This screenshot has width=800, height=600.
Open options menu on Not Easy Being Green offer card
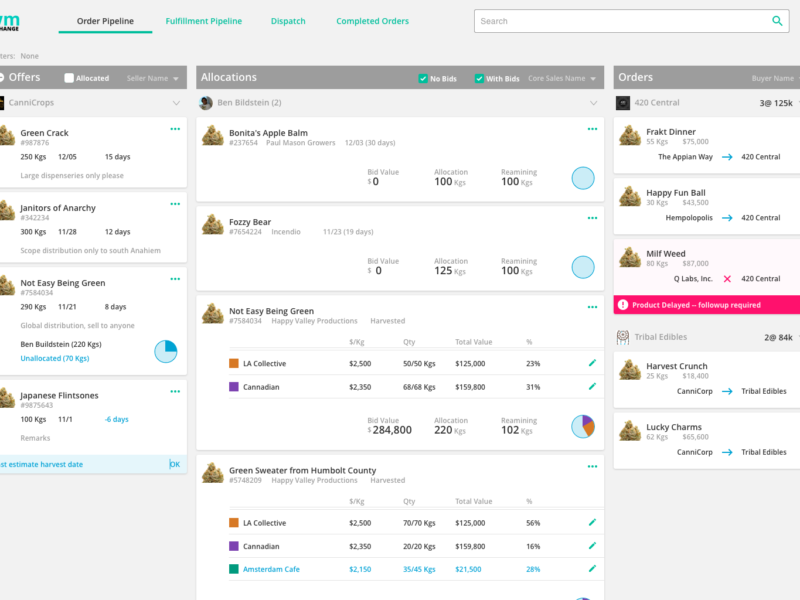[x=175, y=279]
